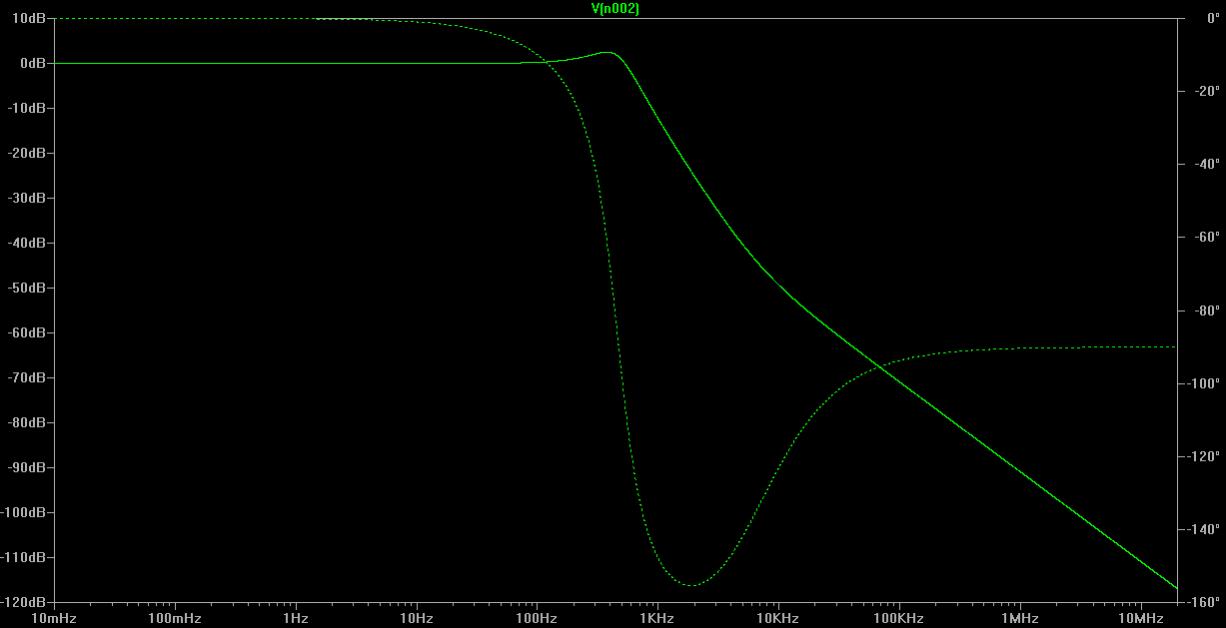Click the -160° phase axis label
The height and width of the screenshot is (628, 1226).
point(1203,602)
